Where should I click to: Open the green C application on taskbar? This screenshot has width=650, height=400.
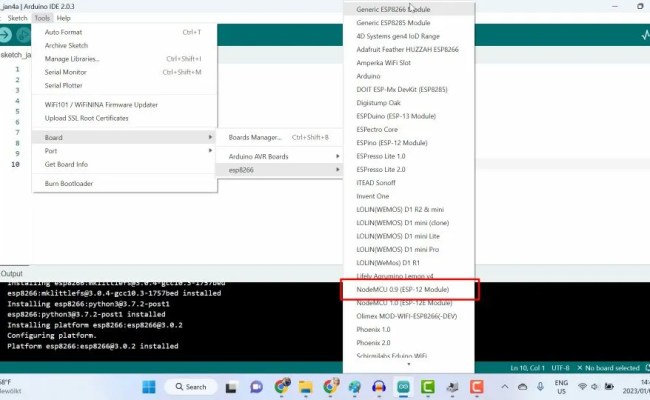click(x=427, y=387)
